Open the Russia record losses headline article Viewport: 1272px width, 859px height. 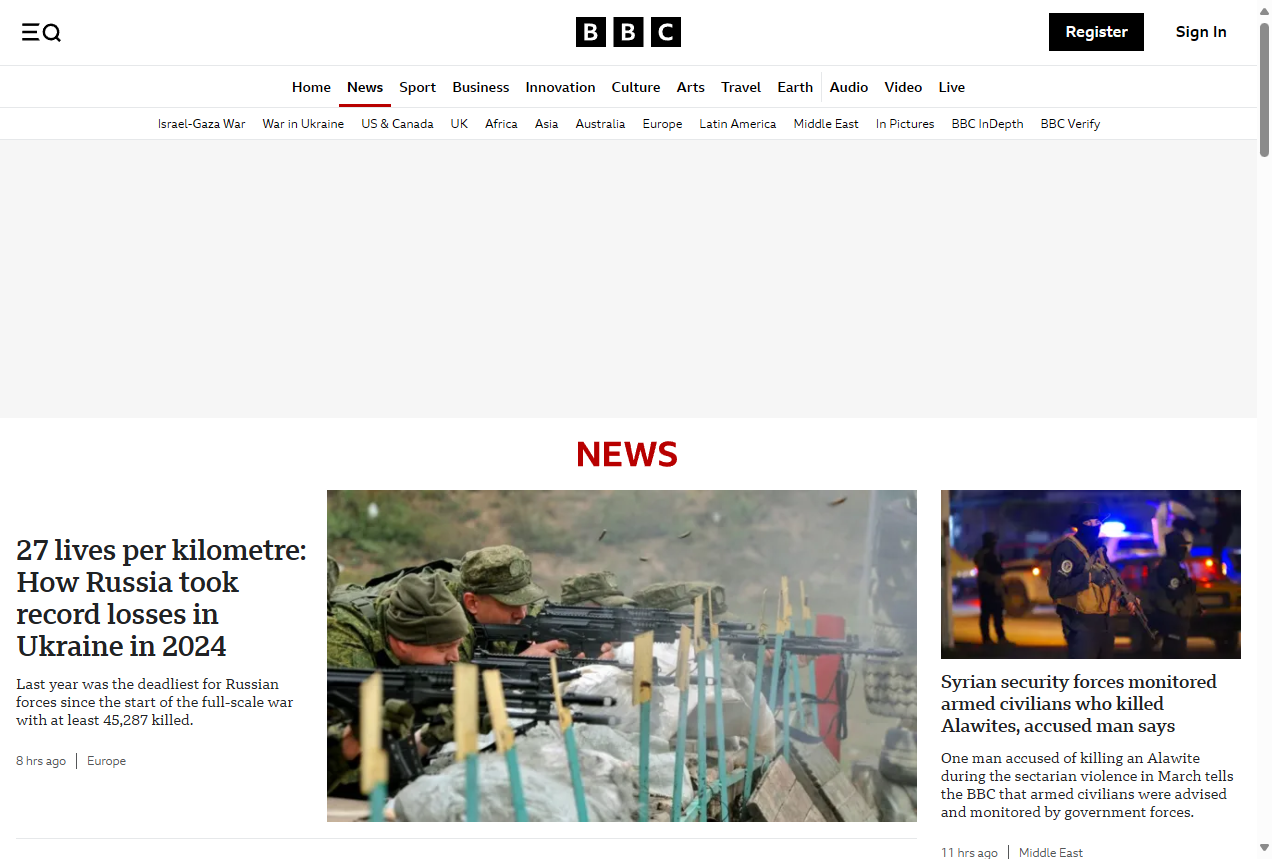[160, 597]
